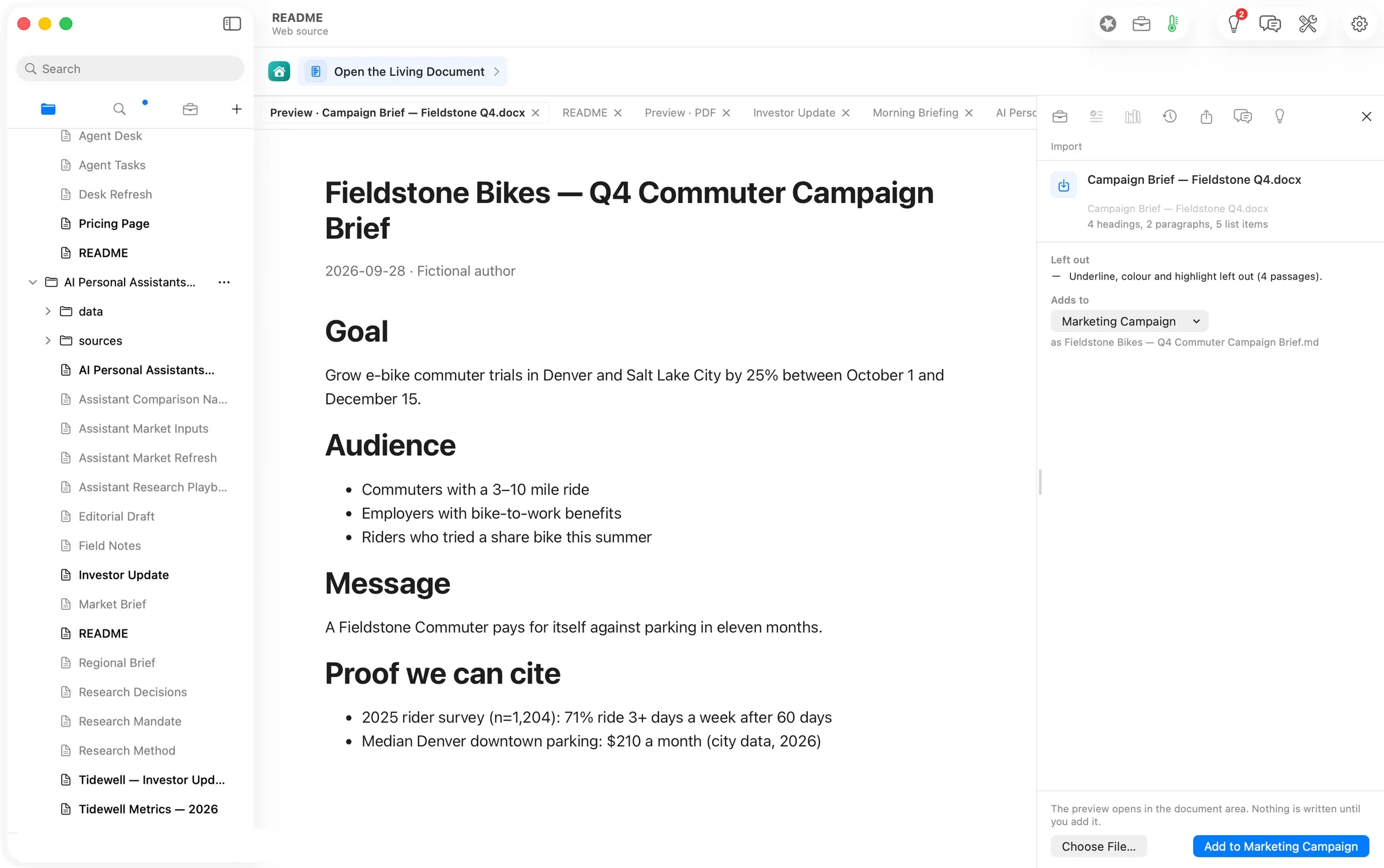Open the chat bubbles icon in top toolbar

(1270, 24)
